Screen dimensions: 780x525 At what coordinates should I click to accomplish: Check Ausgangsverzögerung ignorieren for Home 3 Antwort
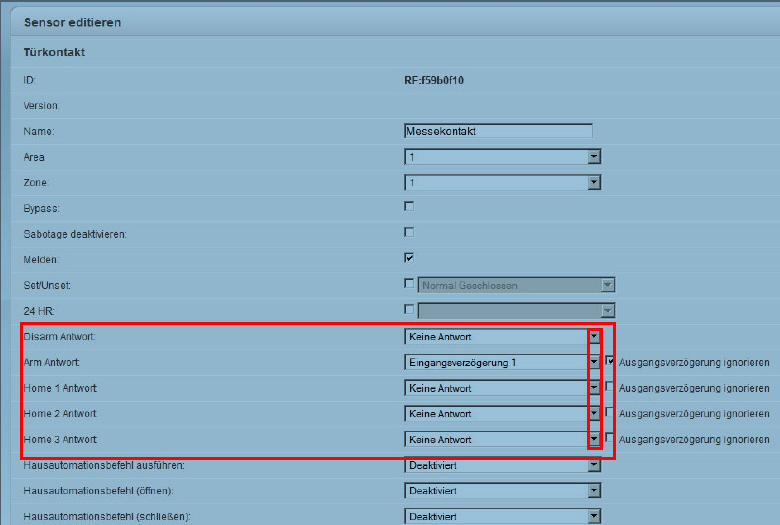pyautogui.click(x=610, y=438)
